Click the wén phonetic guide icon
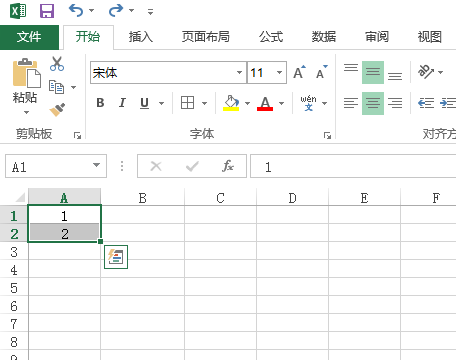 308,103
